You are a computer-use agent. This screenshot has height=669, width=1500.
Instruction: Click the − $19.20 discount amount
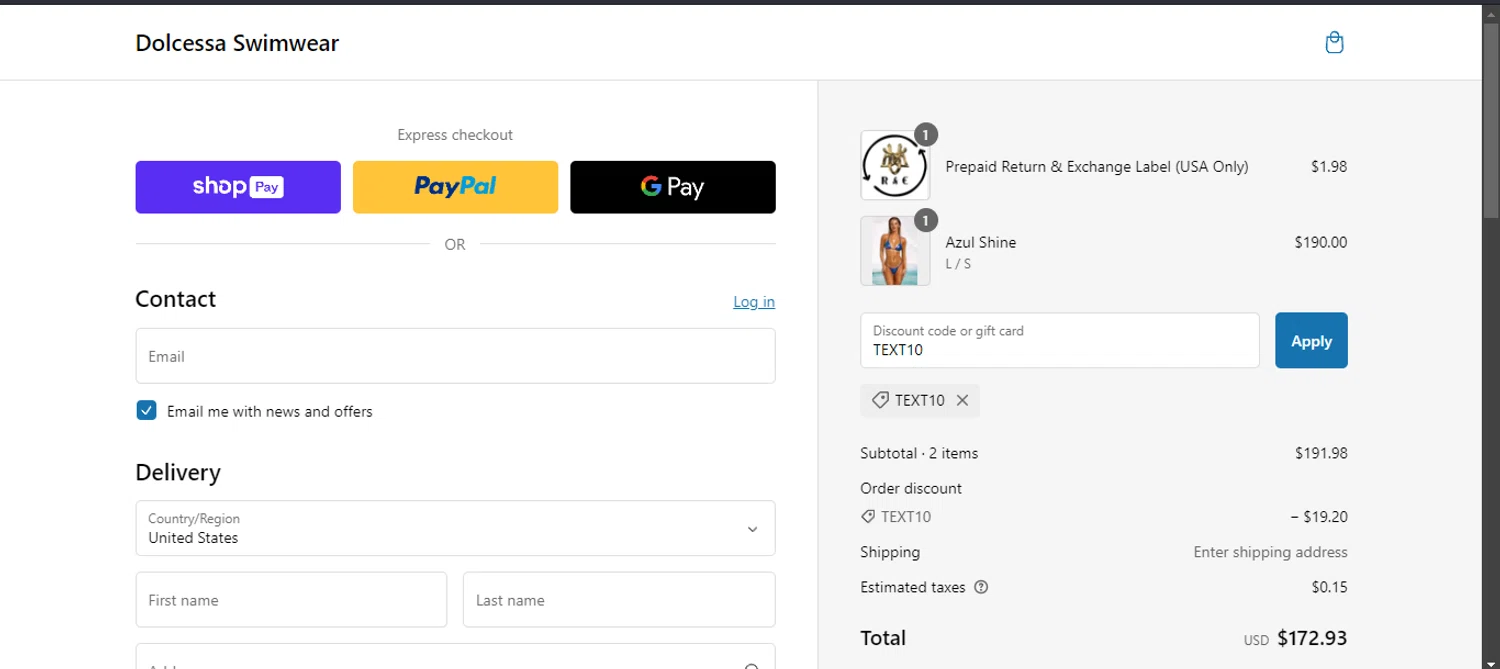1319,517
